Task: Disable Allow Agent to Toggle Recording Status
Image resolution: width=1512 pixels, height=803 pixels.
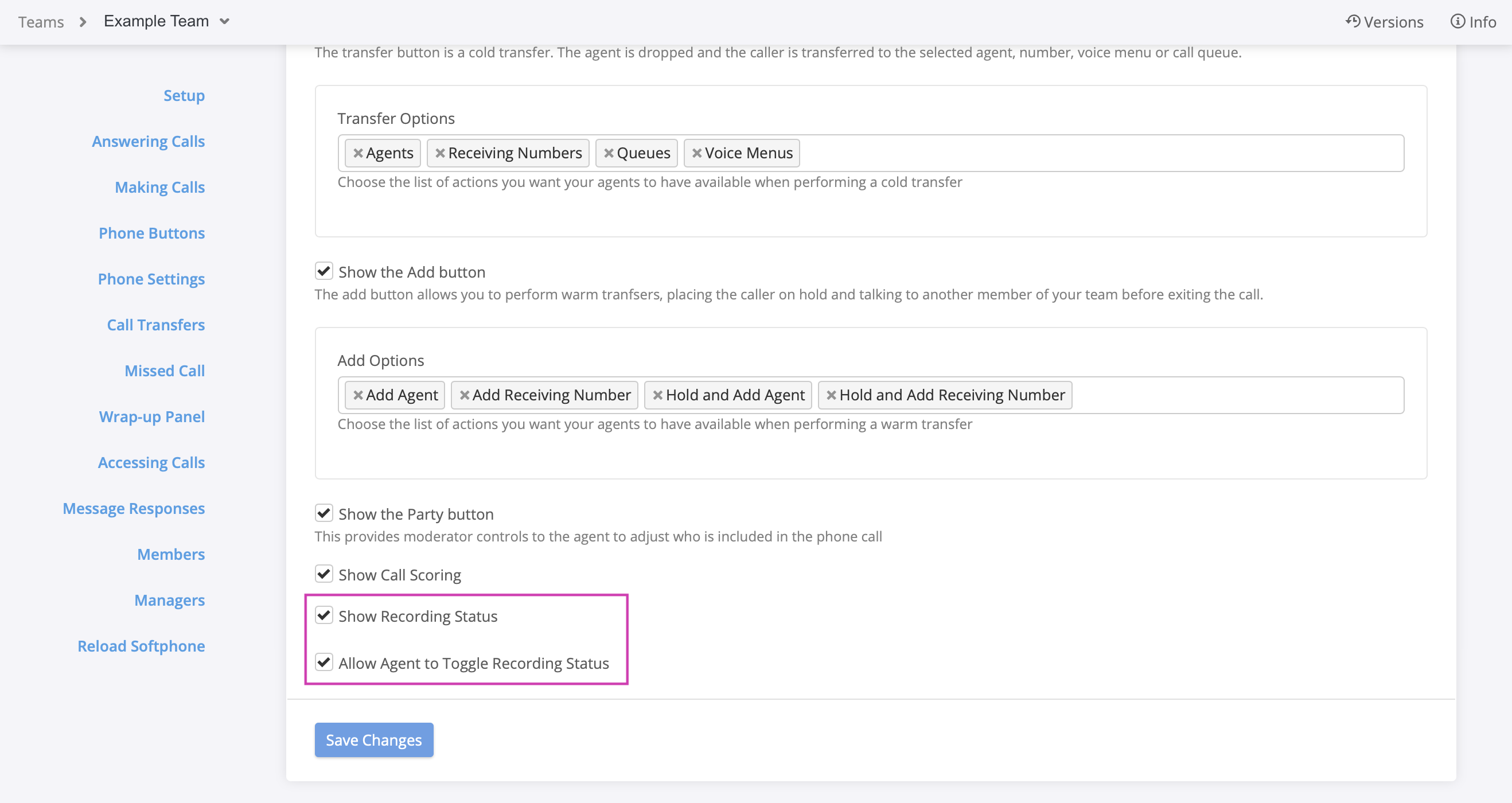Action: tap(324, 662)
